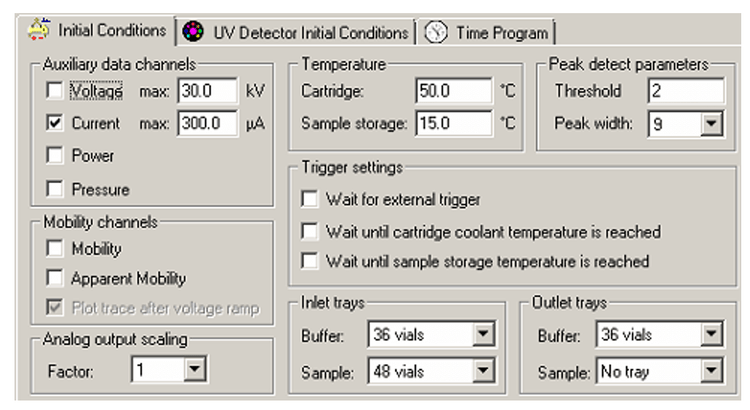This screenshot has width=750, height=410.
Task: Enable the Voltage auxiliary channel checkbox
Action: tap(55, 90)
